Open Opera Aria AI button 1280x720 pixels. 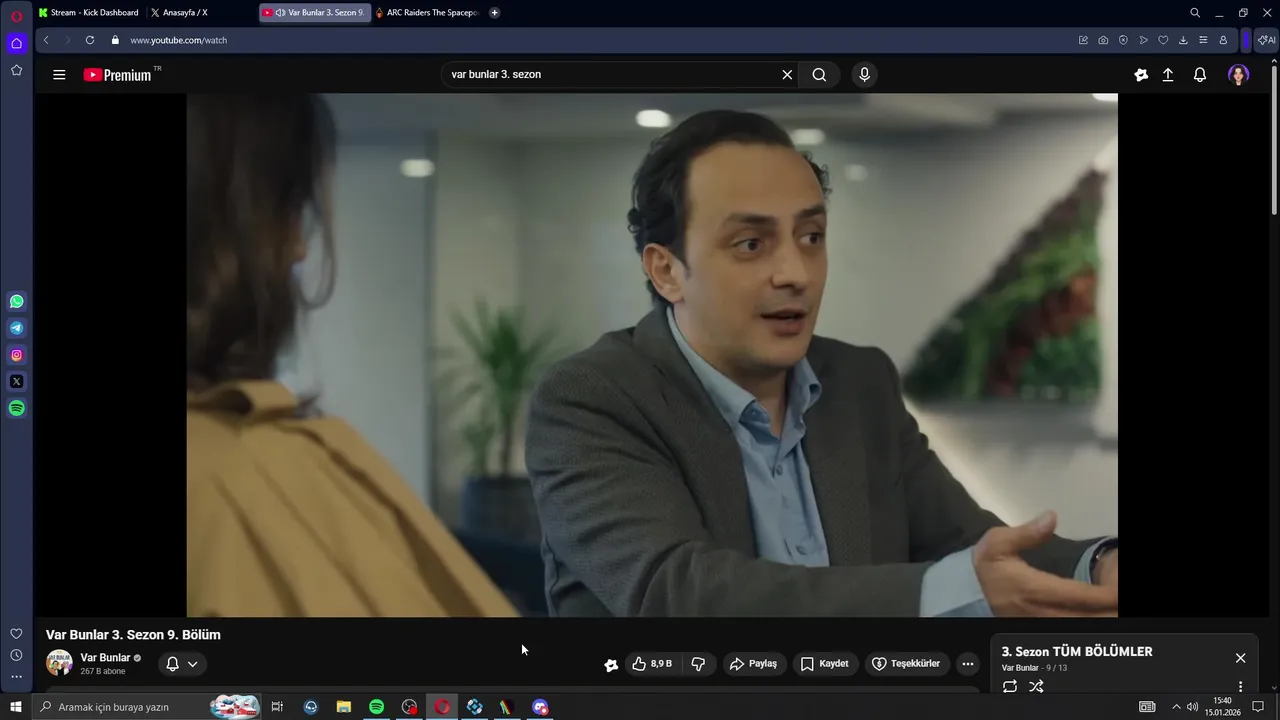point(1266,40)
